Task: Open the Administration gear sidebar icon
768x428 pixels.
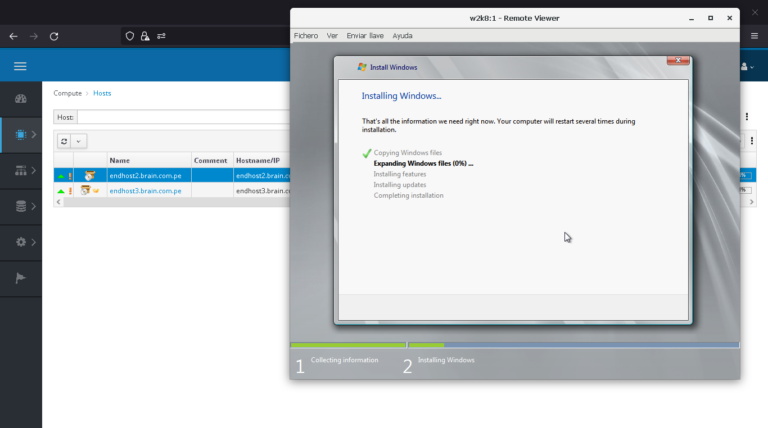Action: tap(20, 242)
